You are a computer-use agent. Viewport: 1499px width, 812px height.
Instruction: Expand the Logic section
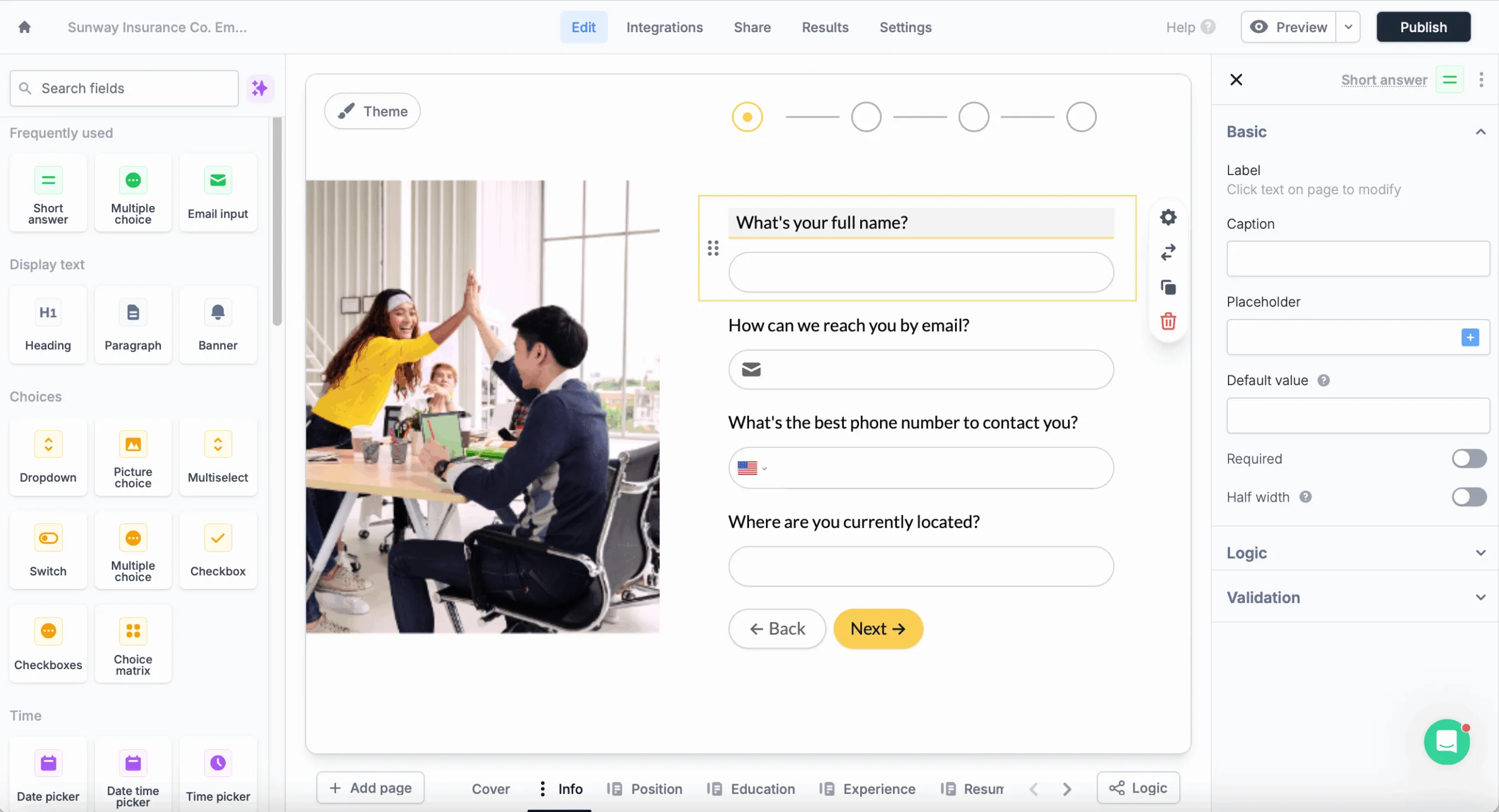point(1480,553)
